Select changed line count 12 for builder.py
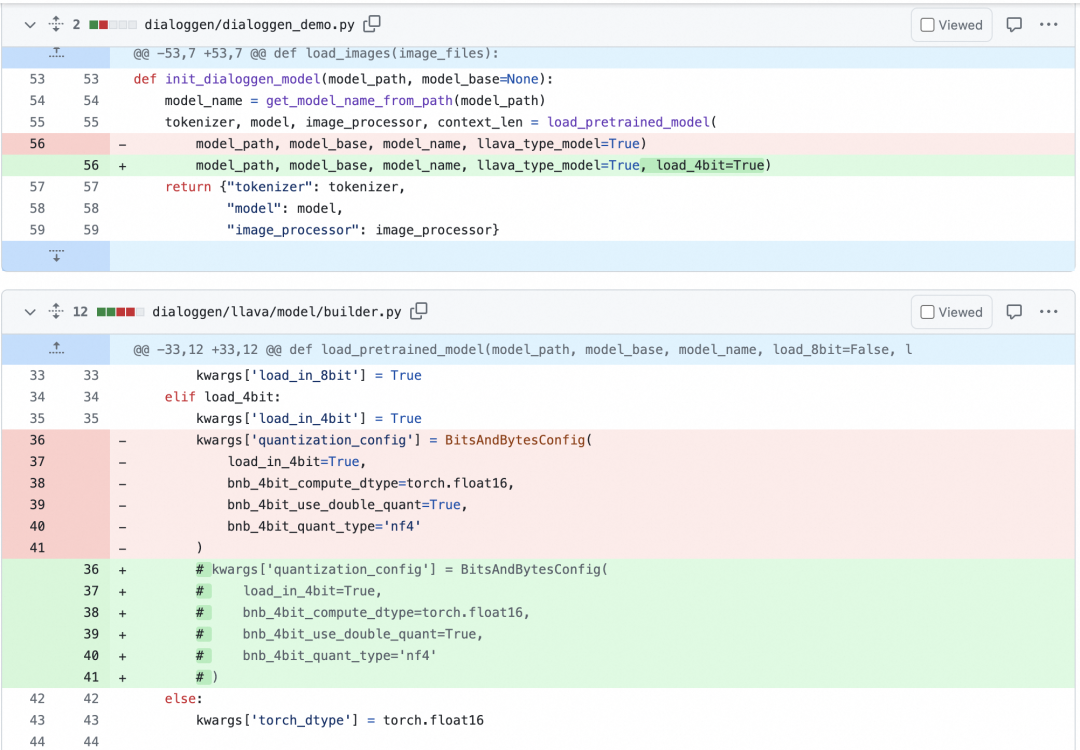Viewport: 1080px width, 750px height. click(x=80, y=312)
